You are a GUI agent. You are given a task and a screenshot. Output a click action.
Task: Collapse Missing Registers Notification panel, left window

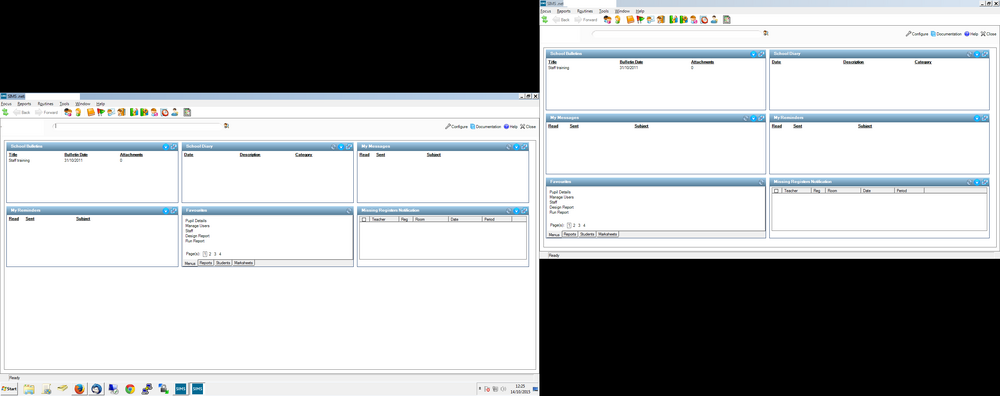(517, 210)
